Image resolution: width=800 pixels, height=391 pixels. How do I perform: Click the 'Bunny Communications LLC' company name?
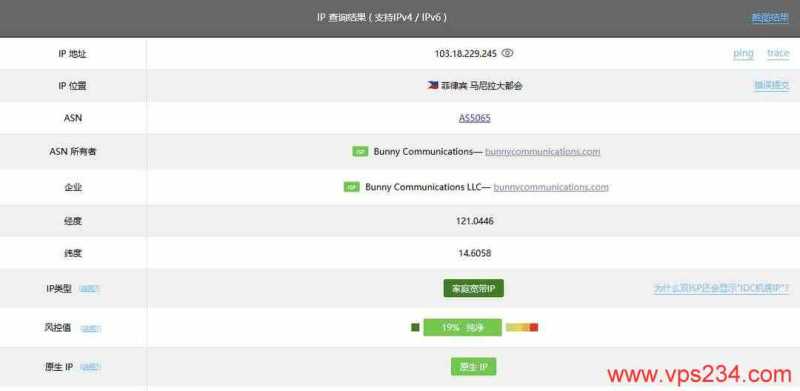(423, 187)
